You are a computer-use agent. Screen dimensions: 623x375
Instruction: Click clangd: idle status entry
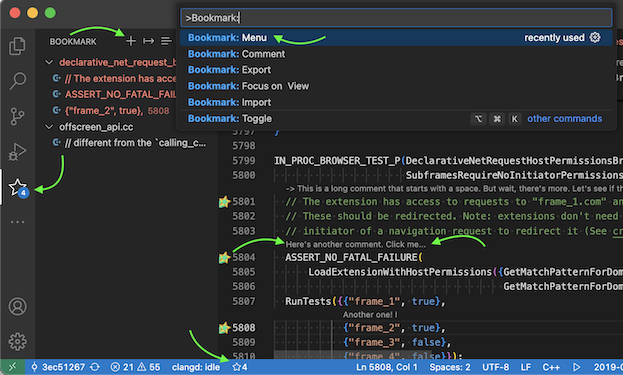pos(196,367)
